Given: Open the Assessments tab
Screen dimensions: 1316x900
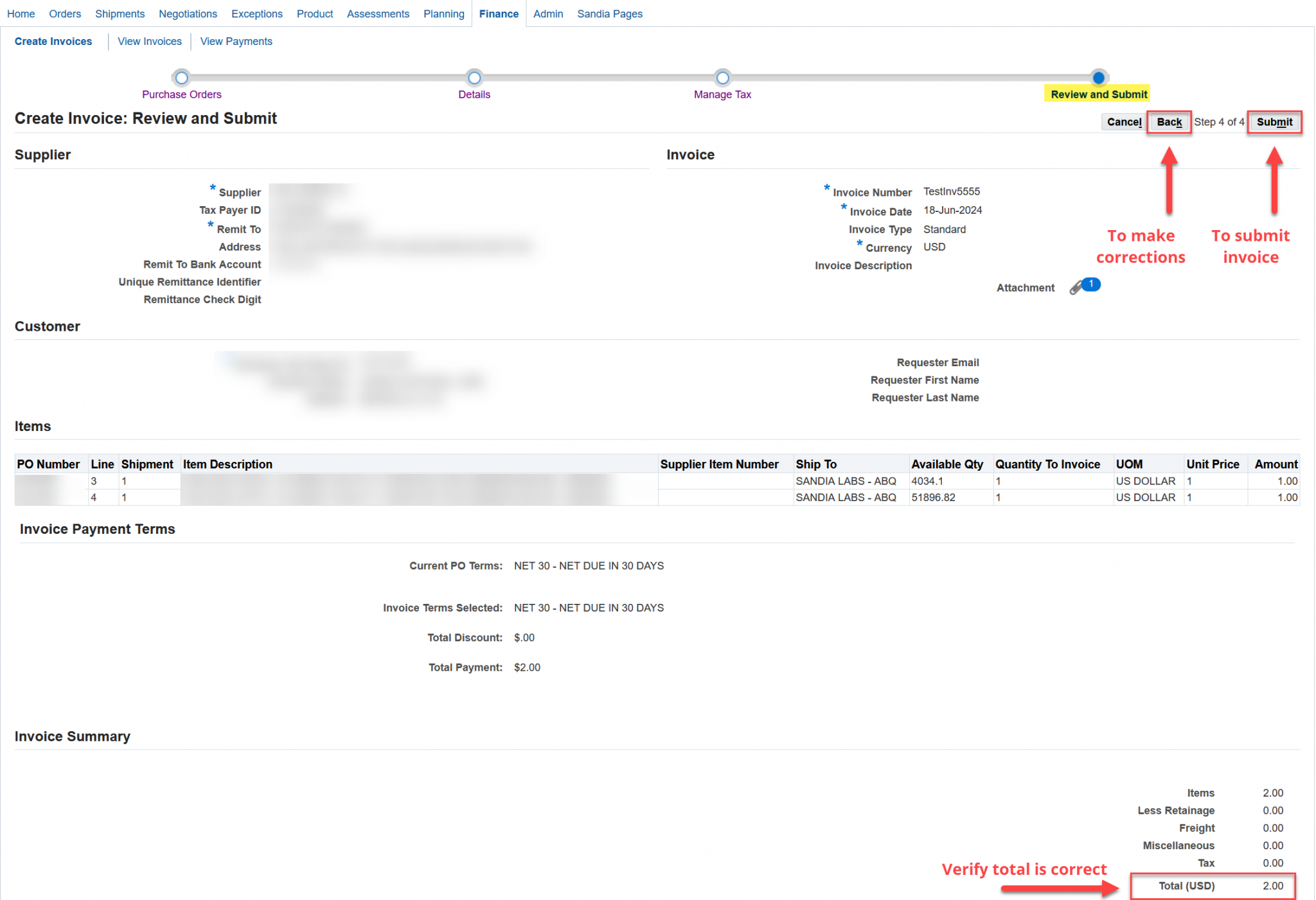Looking at the screenshot, I should coord(378,13).
